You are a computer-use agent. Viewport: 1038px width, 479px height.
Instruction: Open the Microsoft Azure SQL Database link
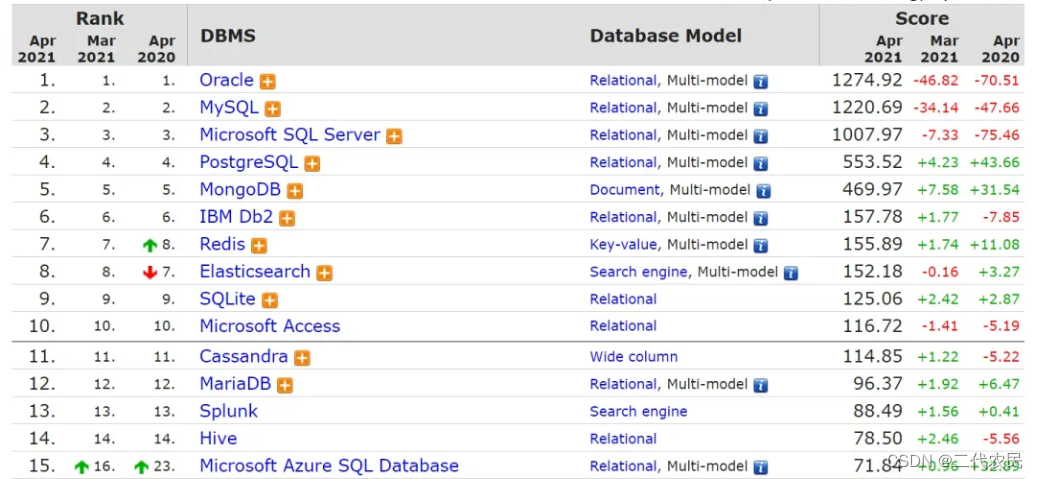point(329,465)
